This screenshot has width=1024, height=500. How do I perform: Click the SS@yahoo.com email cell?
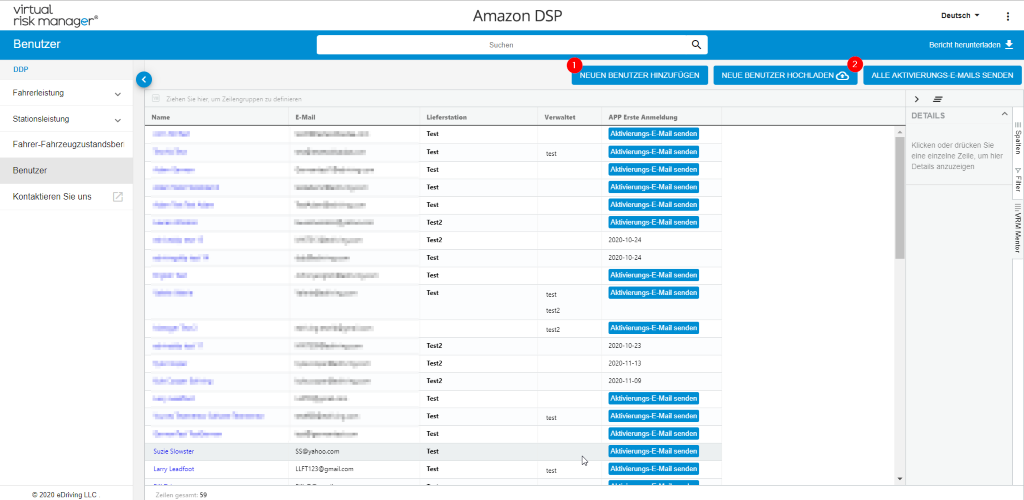point(317,451)
